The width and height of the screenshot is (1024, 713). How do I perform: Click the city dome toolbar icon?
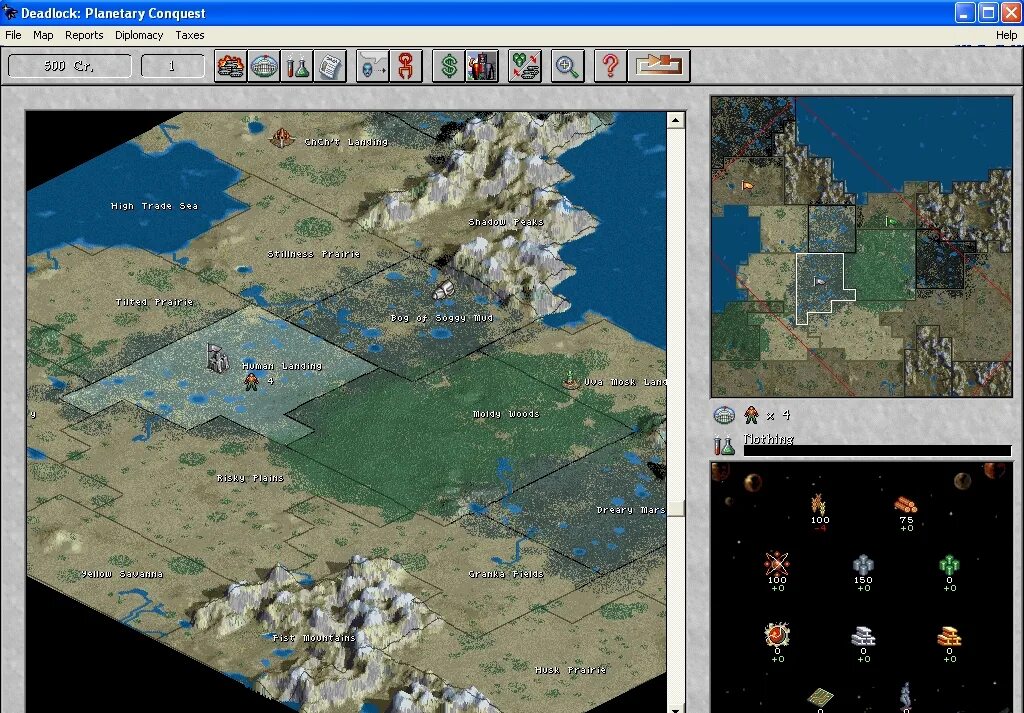click(264, 66)
